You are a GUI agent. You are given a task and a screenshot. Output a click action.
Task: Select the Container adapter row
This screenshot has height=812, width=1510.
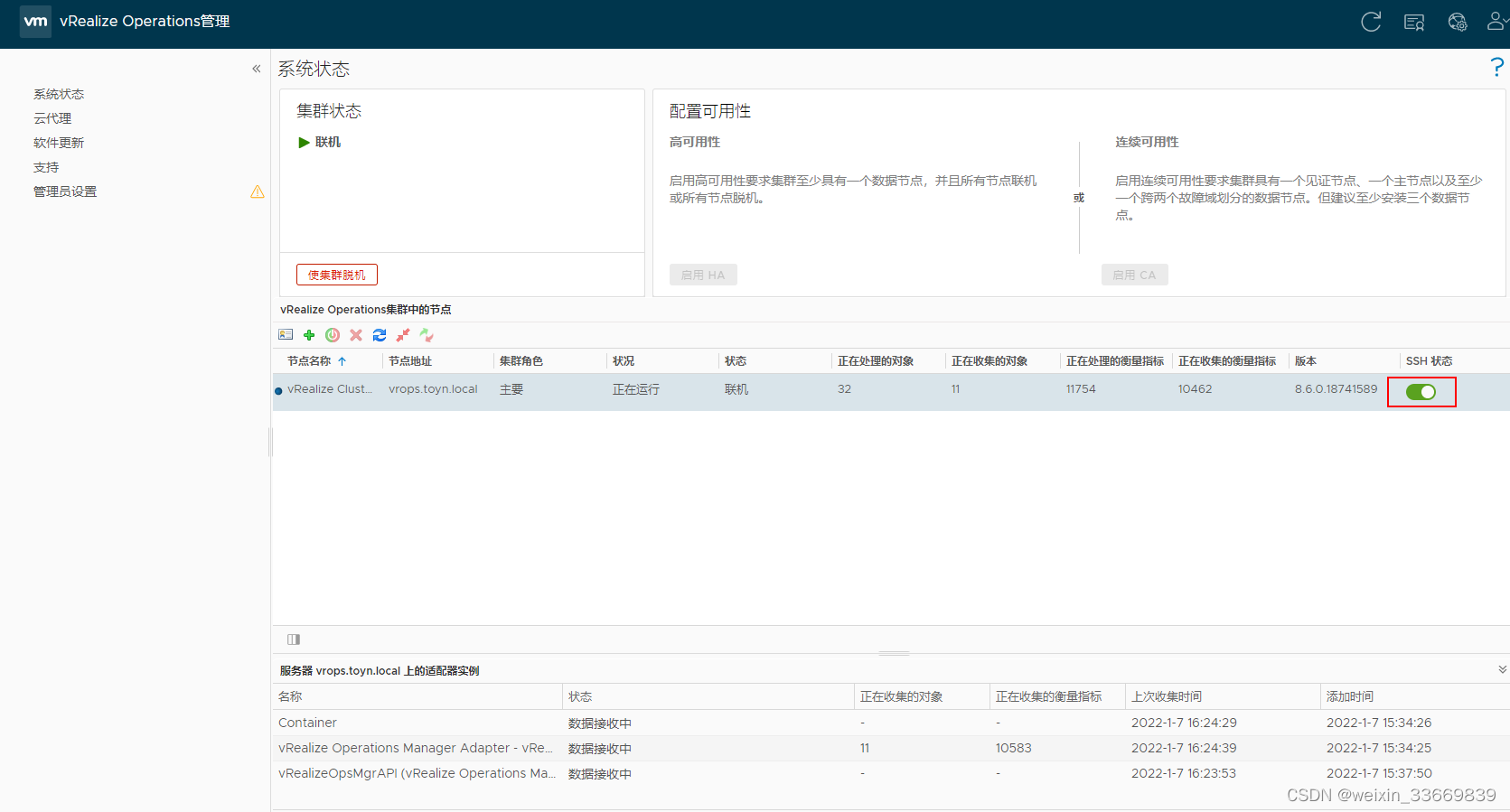coord(891,723)
